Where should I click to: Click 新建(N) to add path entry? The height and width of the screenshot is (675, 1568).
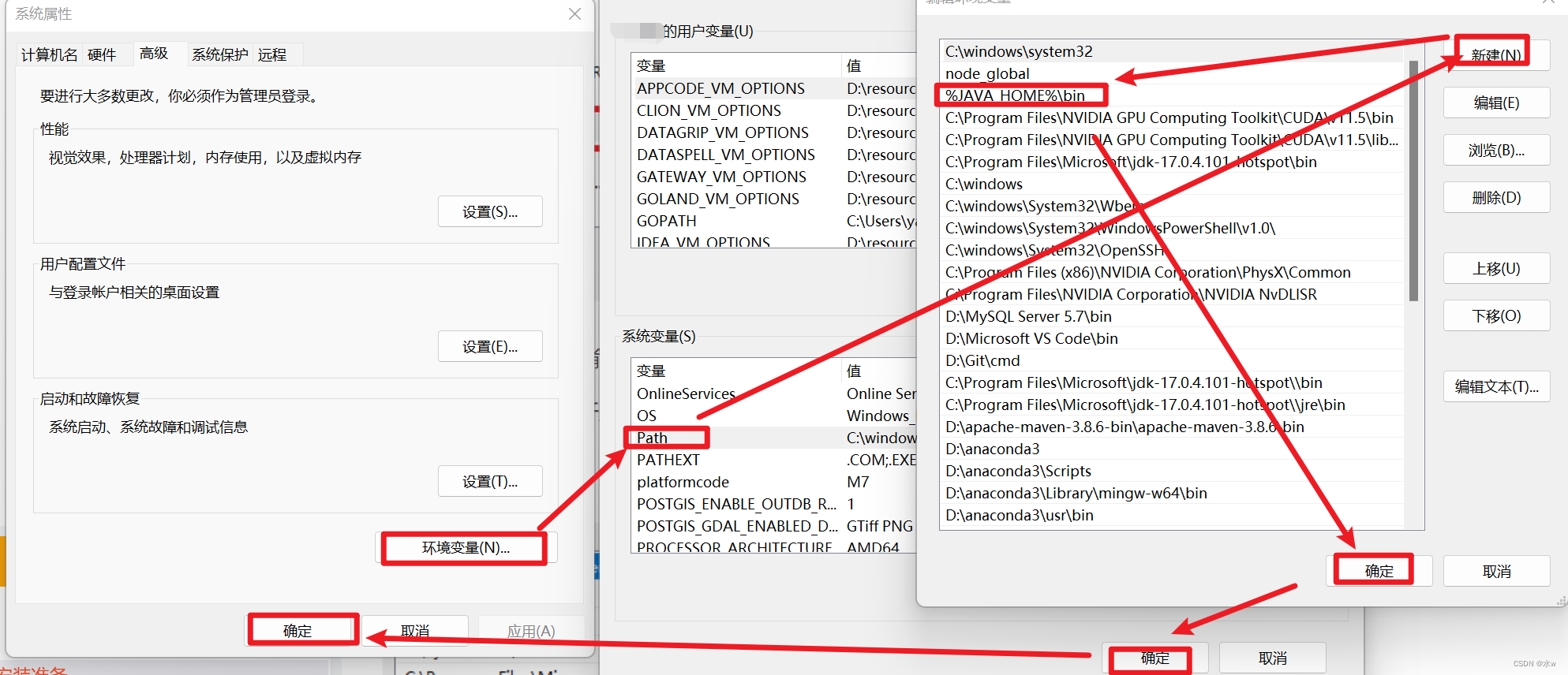1496,55
